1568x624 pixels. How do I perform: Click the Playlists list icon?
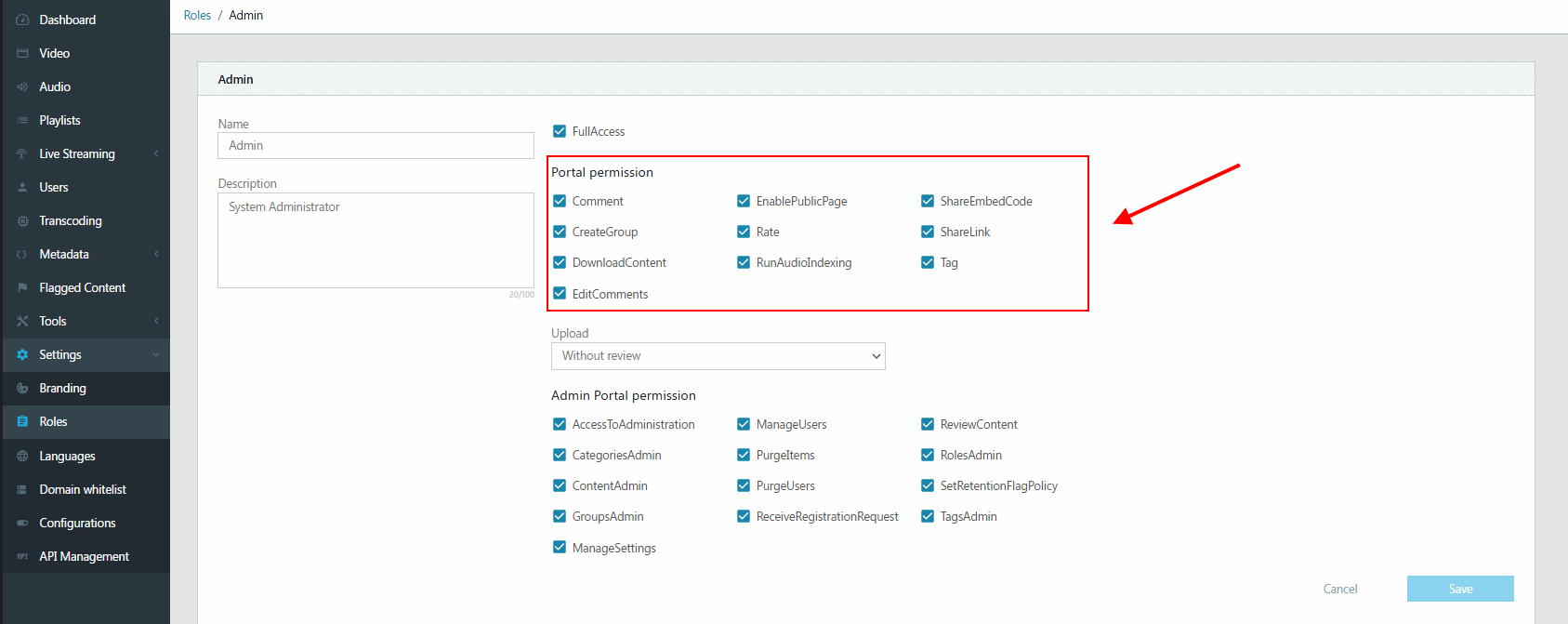[22, 120]
